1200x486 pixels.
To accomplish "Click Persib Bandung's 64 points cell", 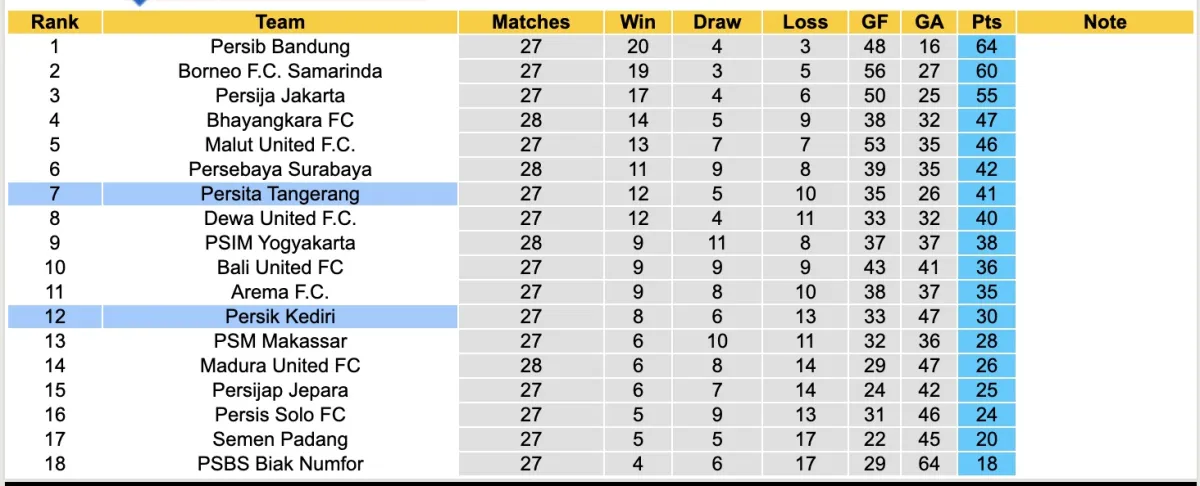I will (x=986, y=46).
